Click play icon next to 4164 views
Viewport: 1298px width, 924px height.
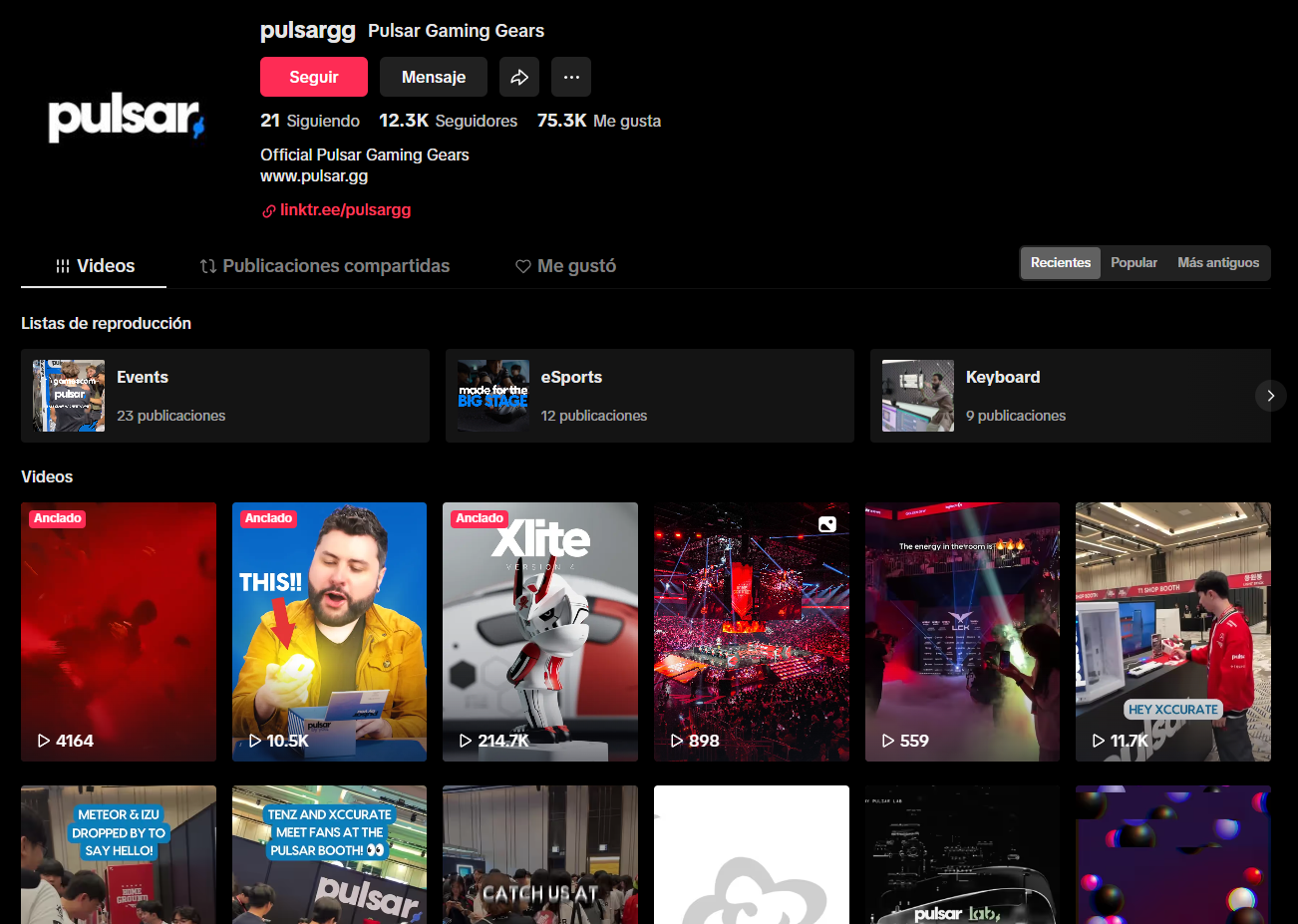tap(44, 741)
